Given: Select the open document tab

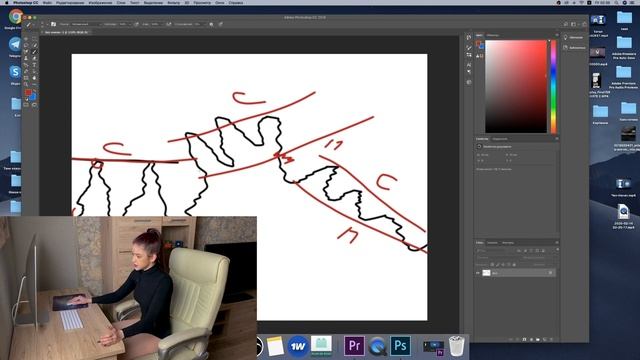Looking at the screenshot, I should pos(65,32).
